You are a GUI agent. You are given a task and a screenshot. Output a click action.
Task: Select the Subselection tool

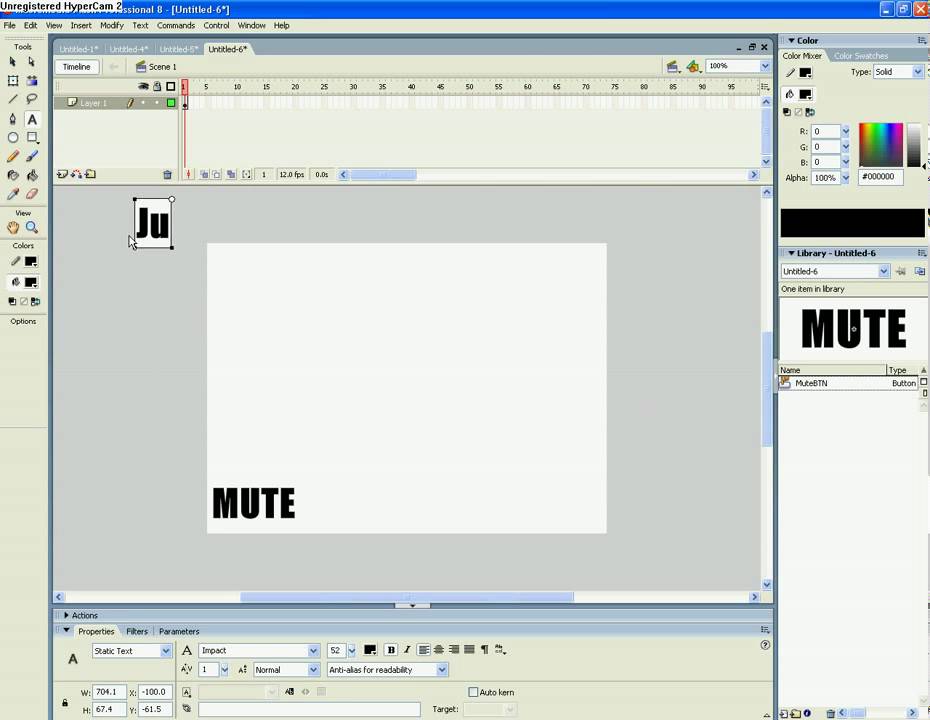(32, 62)
